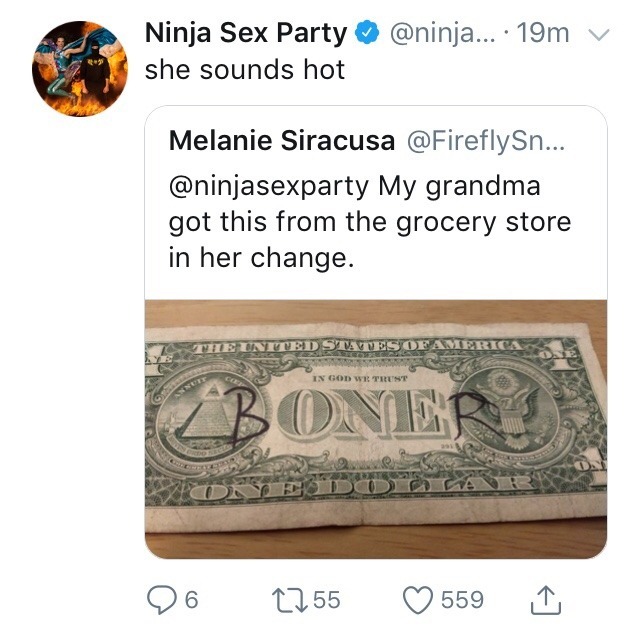The height and width of the screenshot is (629, 639).
Task: Click the 19m timestamp
Action: pos(545,33)
